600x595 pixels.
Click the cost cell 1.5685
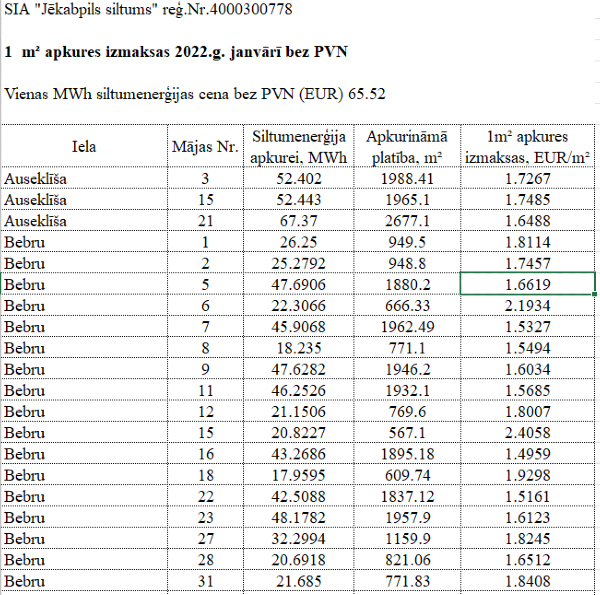coord(528,390)
